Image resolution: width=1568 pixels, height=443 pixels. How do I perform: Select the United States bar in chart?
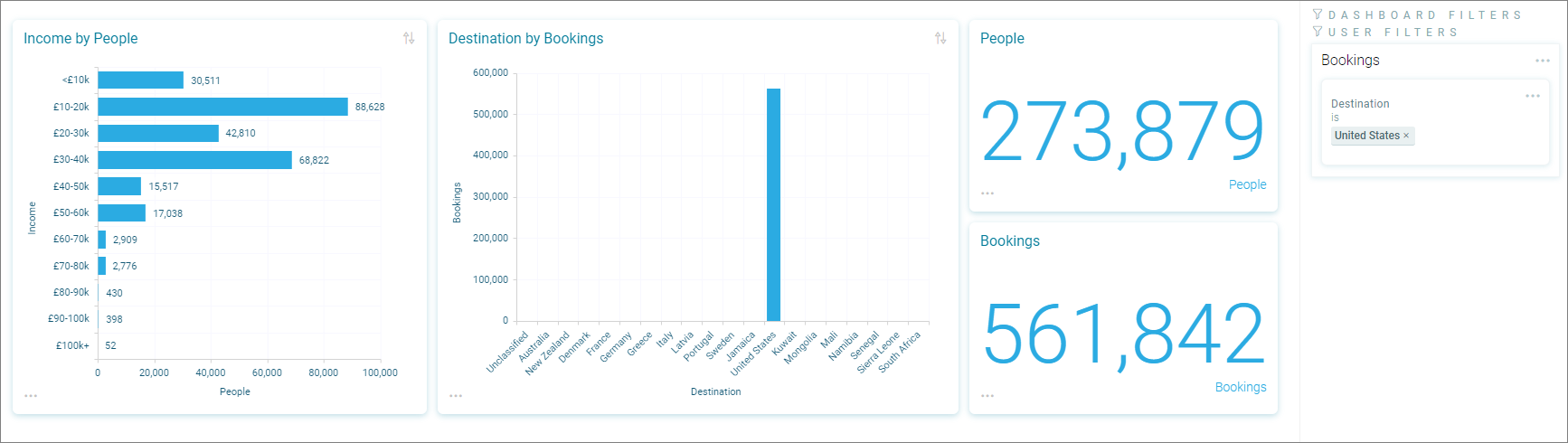point(773,205)
